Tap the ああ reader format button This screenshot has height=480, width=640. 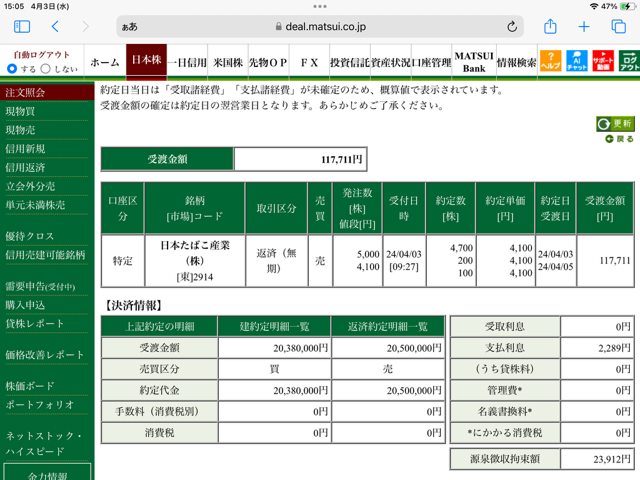coord(130,27)
